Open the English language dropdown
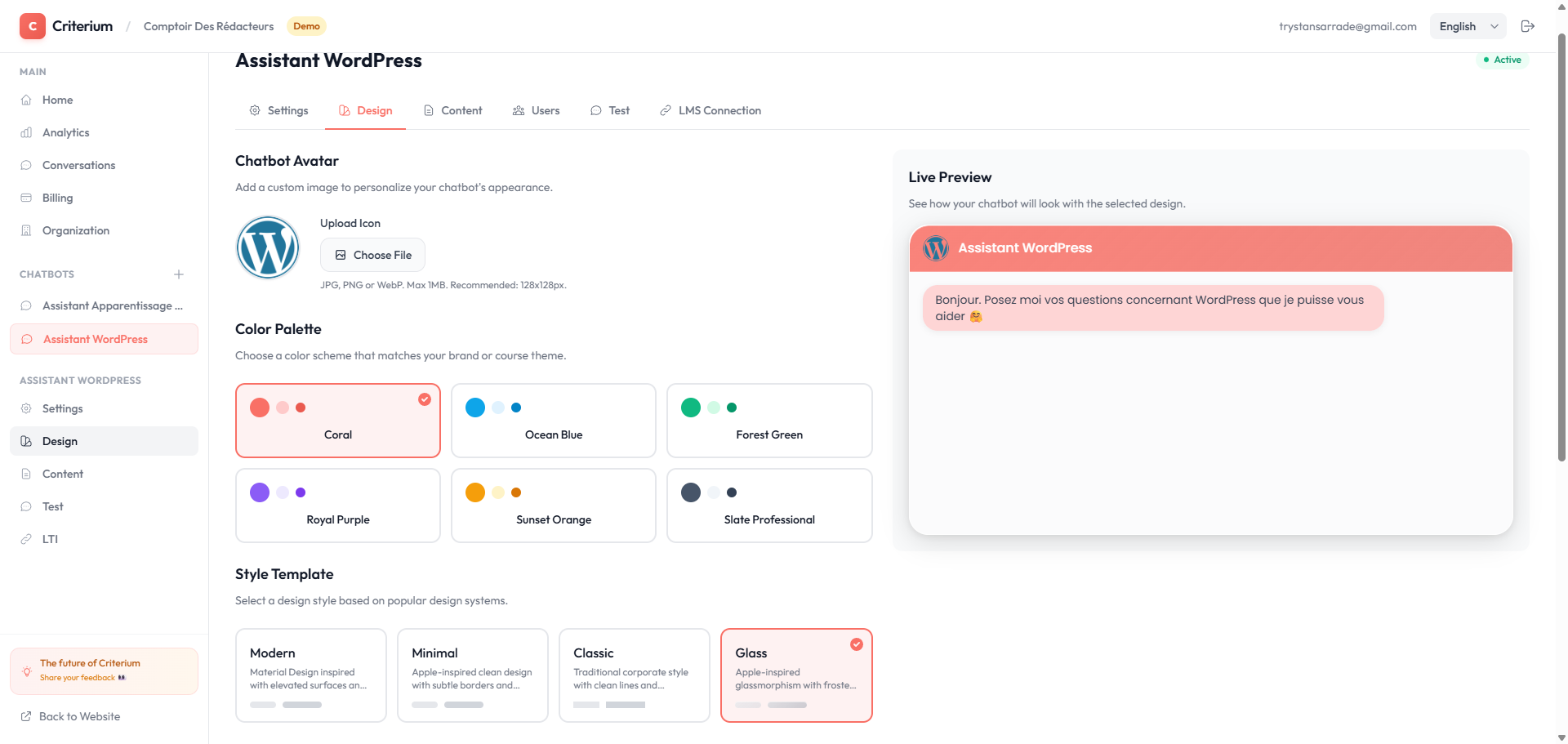This screenshot has width=1568, height=744. click(x=1468, y=26)
